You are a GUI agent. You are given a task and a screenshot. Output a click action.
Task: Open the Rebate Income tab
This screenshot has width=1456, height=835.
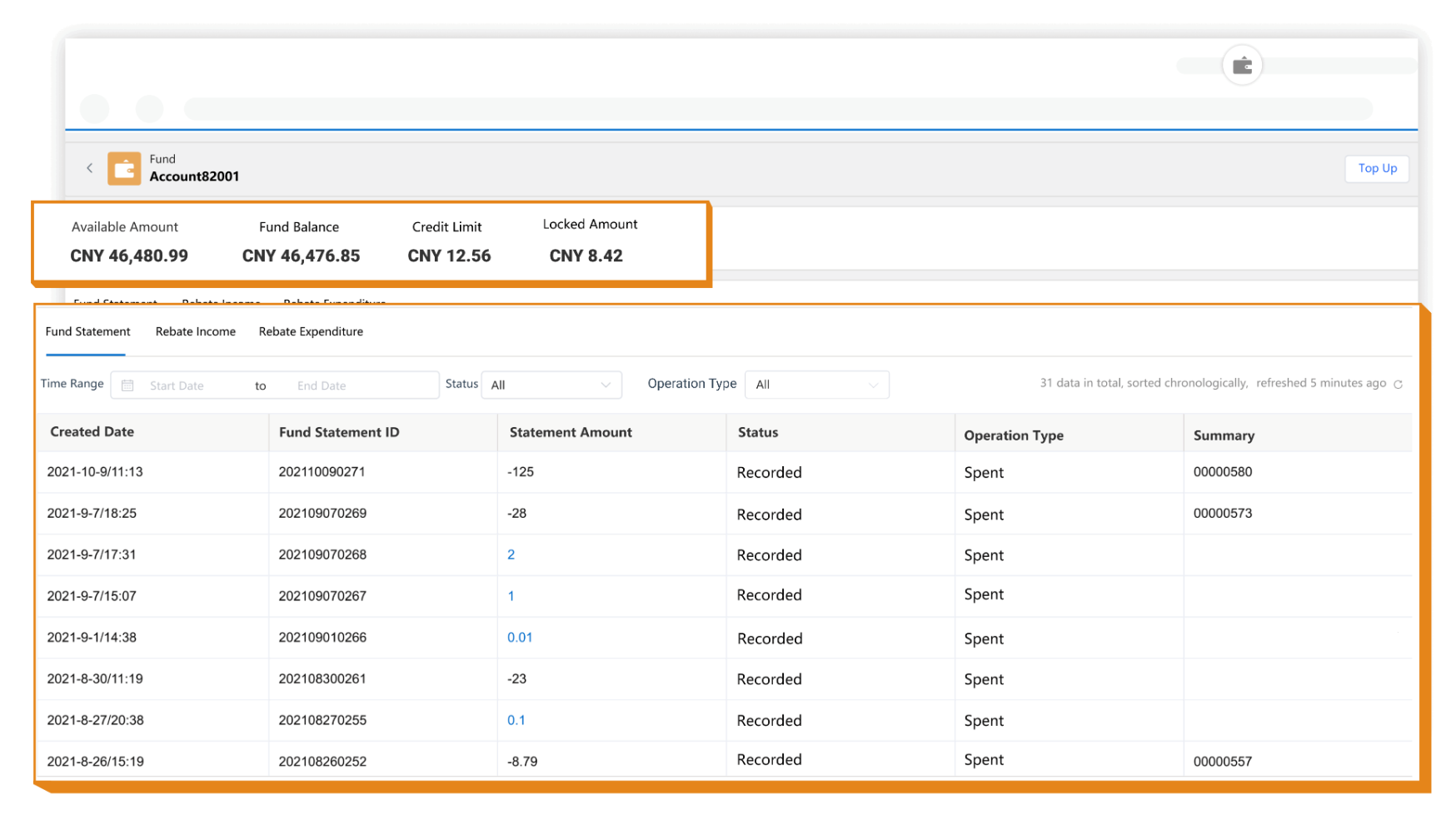pos(195,332)
